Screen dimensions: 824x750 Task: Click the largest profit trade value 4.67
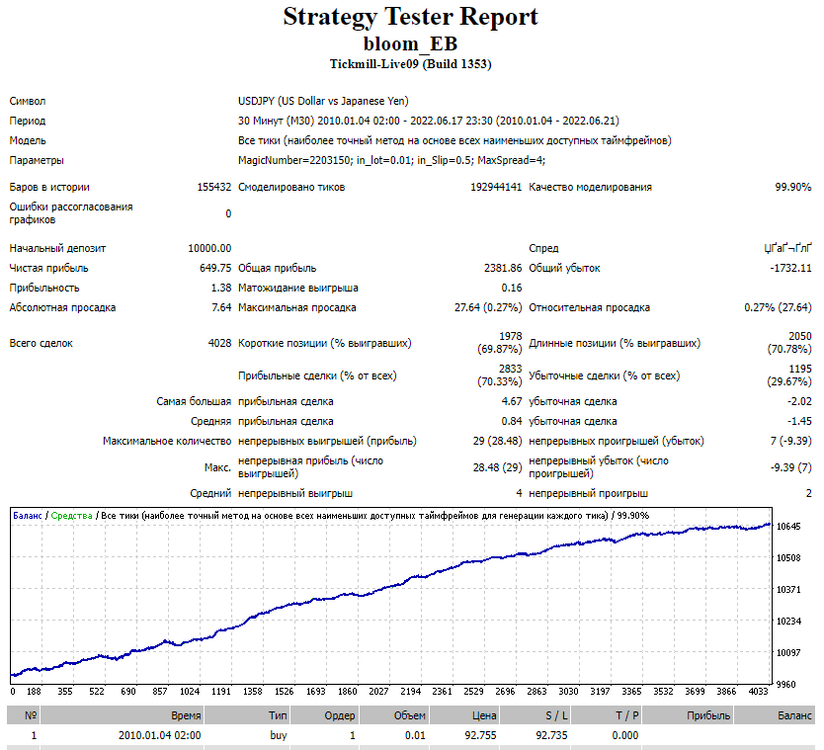pos(511,402)
